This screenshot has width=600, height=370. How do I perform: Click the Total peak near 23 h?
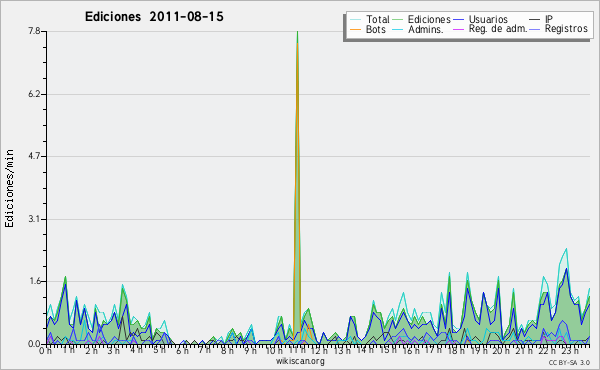click(x=566, y=249)
